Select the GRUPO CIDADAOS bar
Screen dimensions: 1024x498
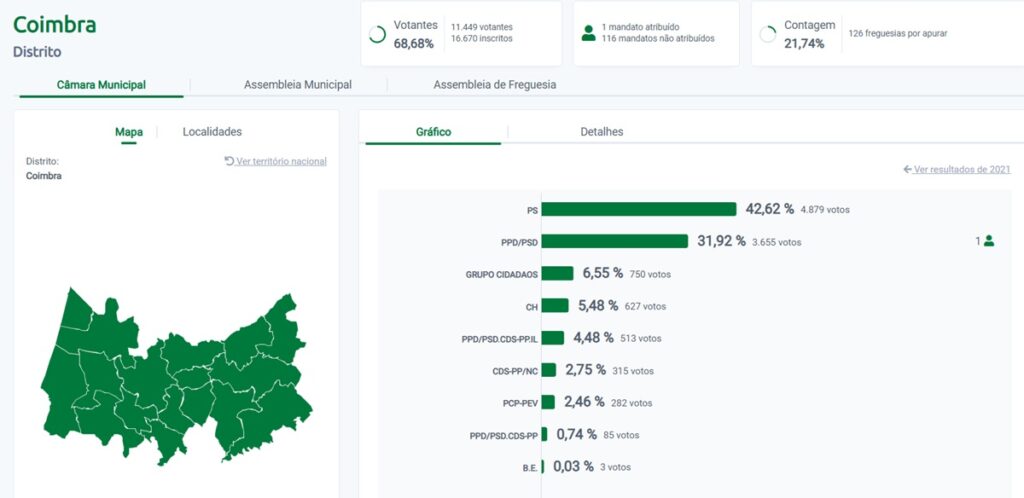point(558,273)
